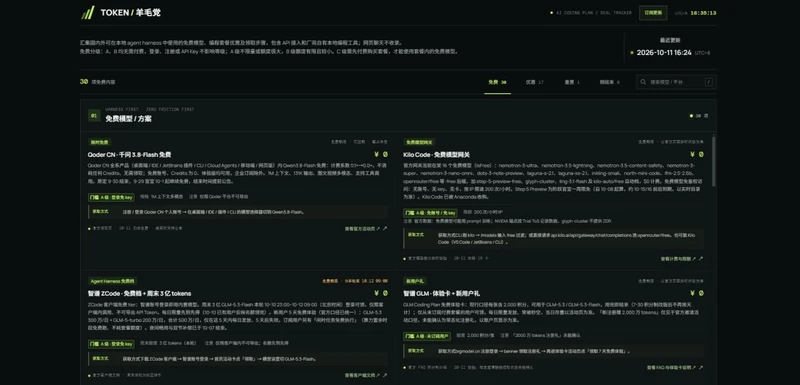The width and height of the screenshot is (800, 385).
Task: Open the ZCode client documentation link
Action: click(362, 375)
